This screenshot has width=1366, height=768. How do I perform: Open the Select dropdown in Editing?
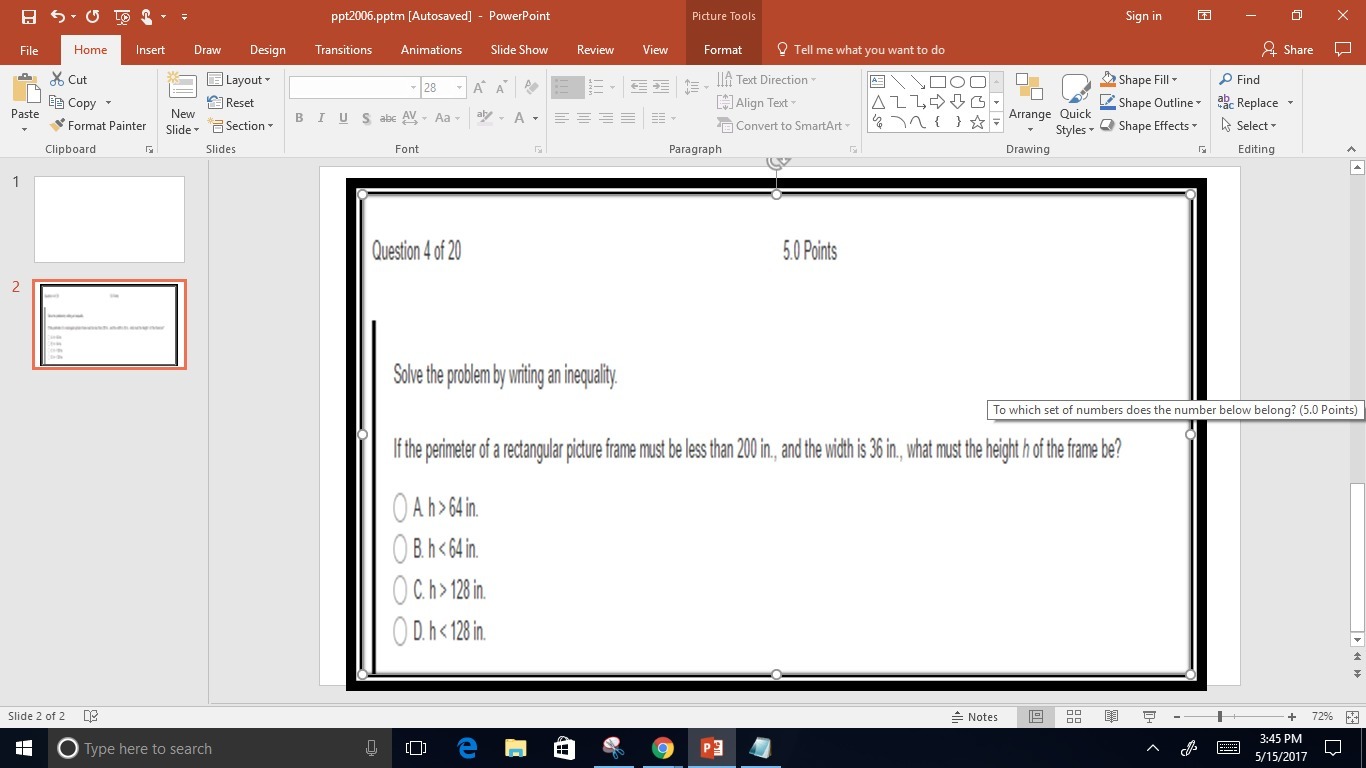(x=1248, y=125)
